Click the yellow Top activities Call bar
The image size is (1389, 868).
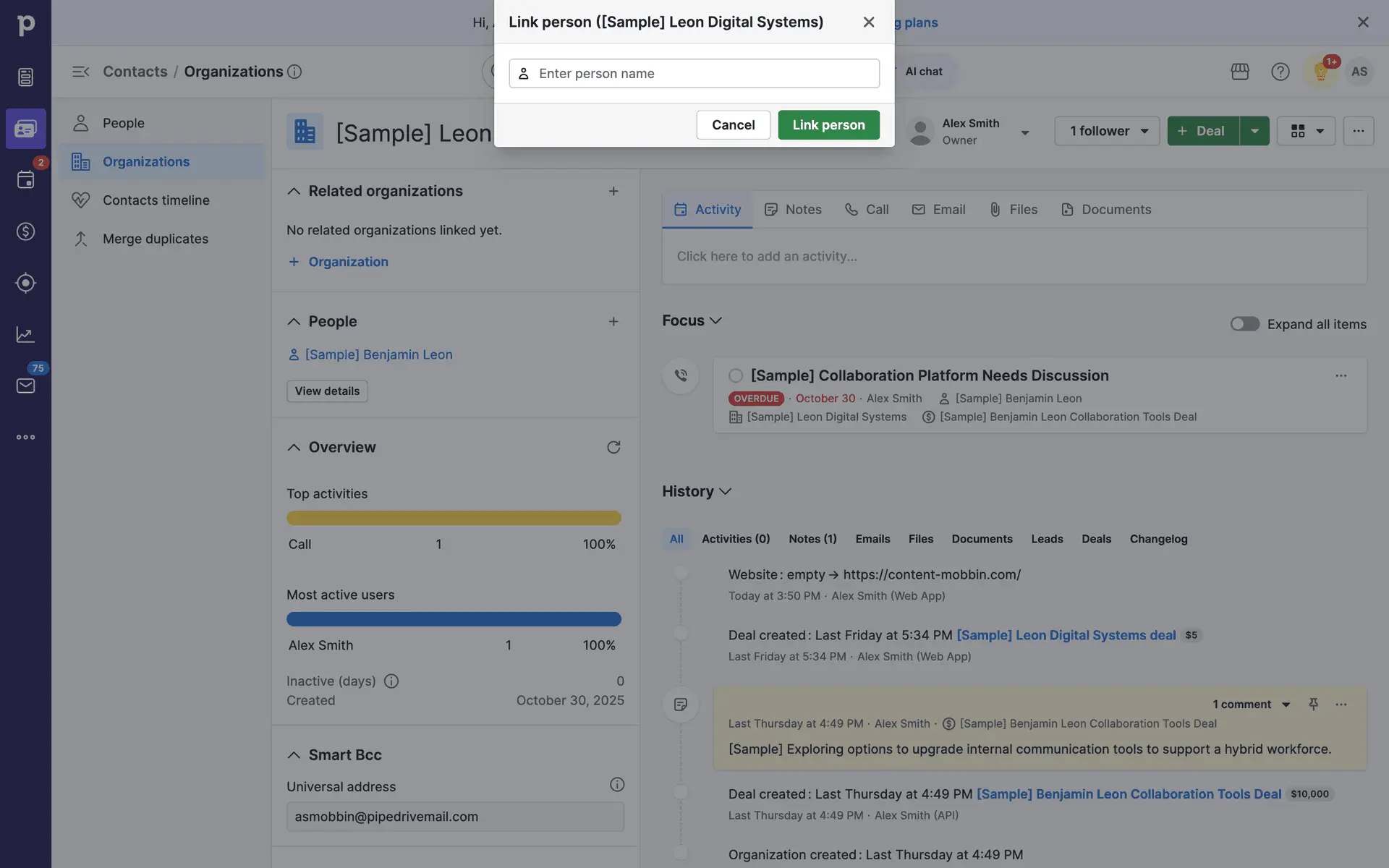(x=454, y=518)
